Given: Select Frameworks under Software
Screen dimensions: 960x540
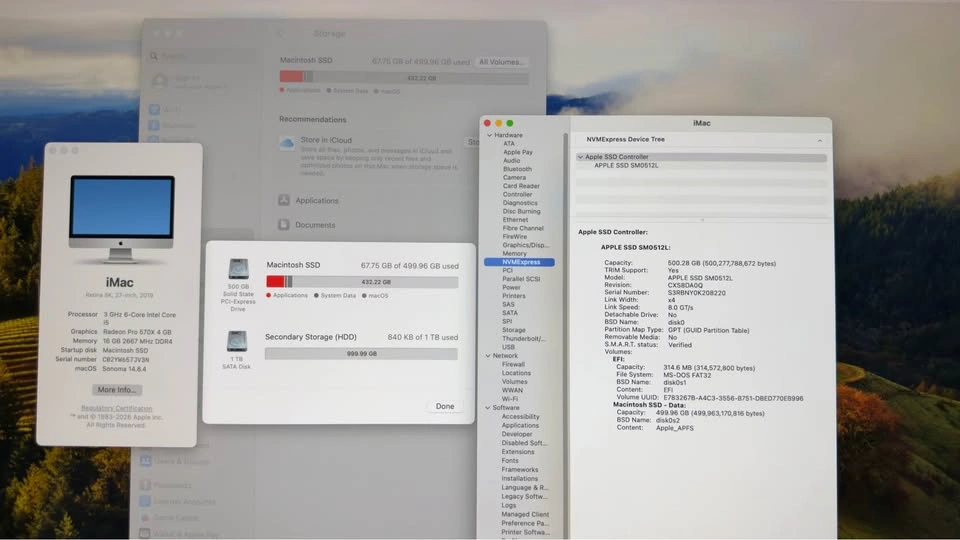Looking at the screenshot, I should 520,470.
